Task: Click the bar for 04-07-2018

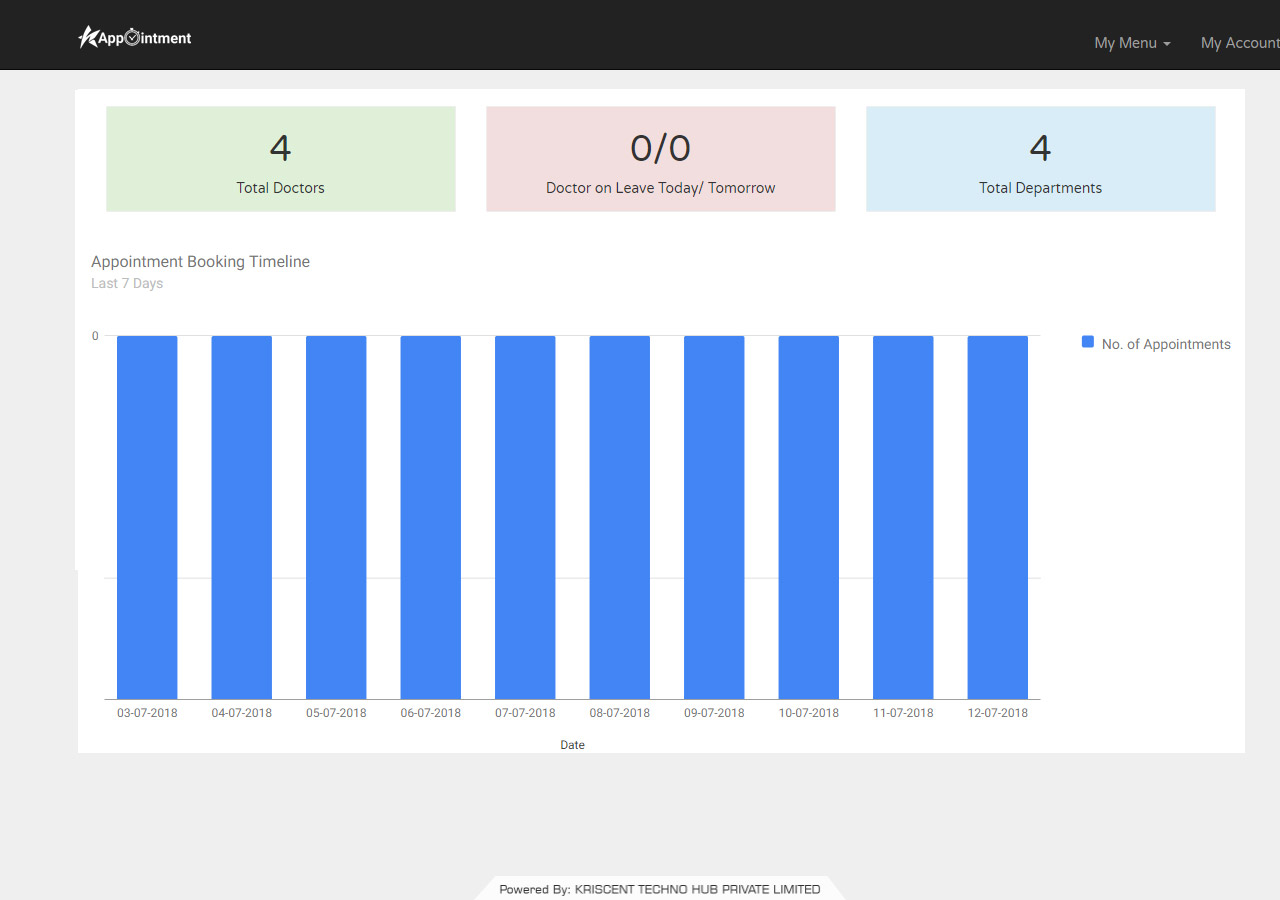Action: click(x=242, y=517)
